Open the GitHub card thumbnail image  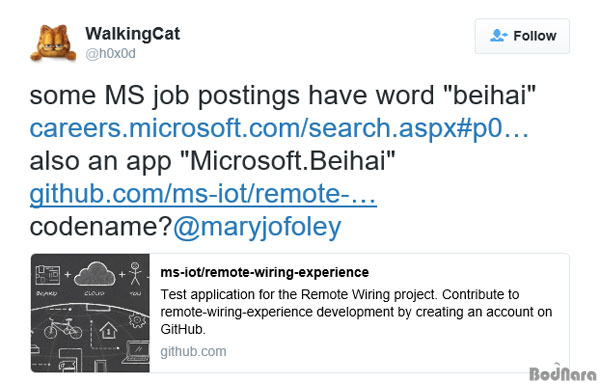pos(90,313)
